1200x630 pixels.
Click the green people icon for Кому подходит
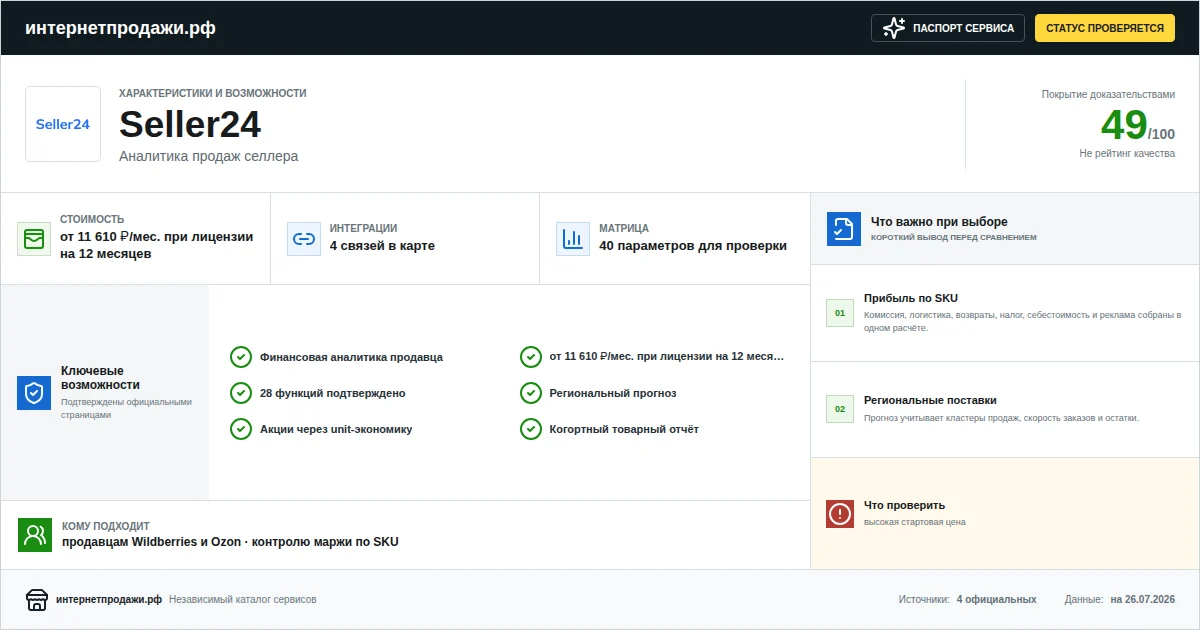35,535
